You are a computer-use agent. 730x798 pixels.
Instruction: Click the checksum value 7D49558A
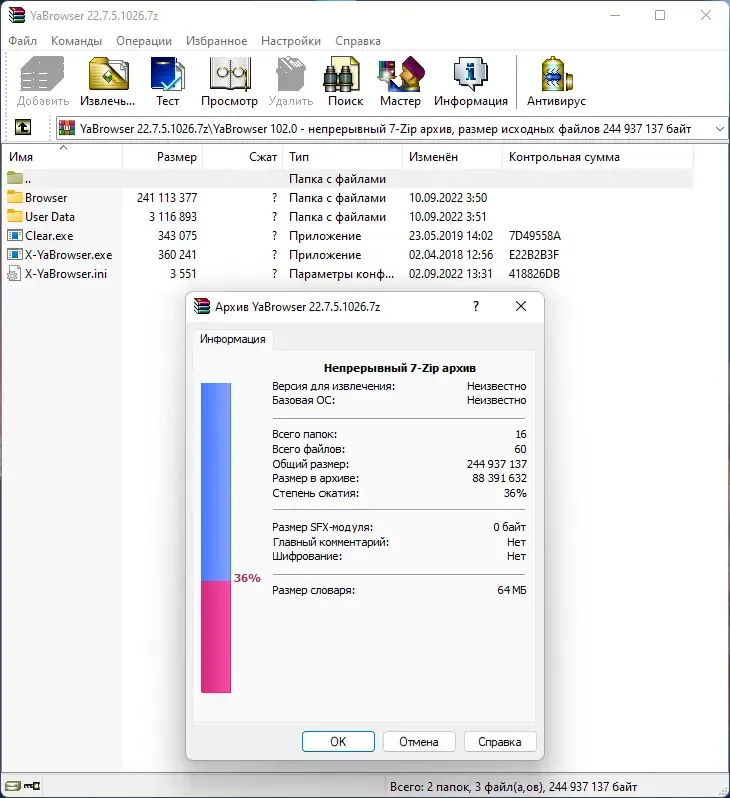click(x=535, y=236)
